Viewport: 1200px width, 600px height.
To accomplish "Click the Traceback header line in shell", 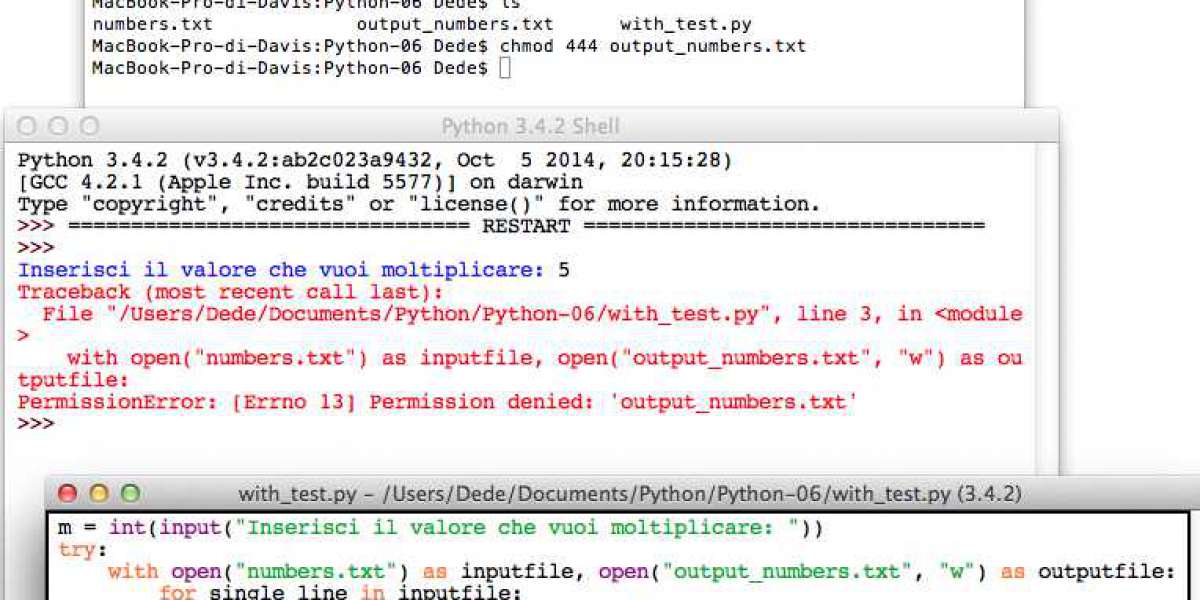I will pyautogui.click(x=230, y=292).
